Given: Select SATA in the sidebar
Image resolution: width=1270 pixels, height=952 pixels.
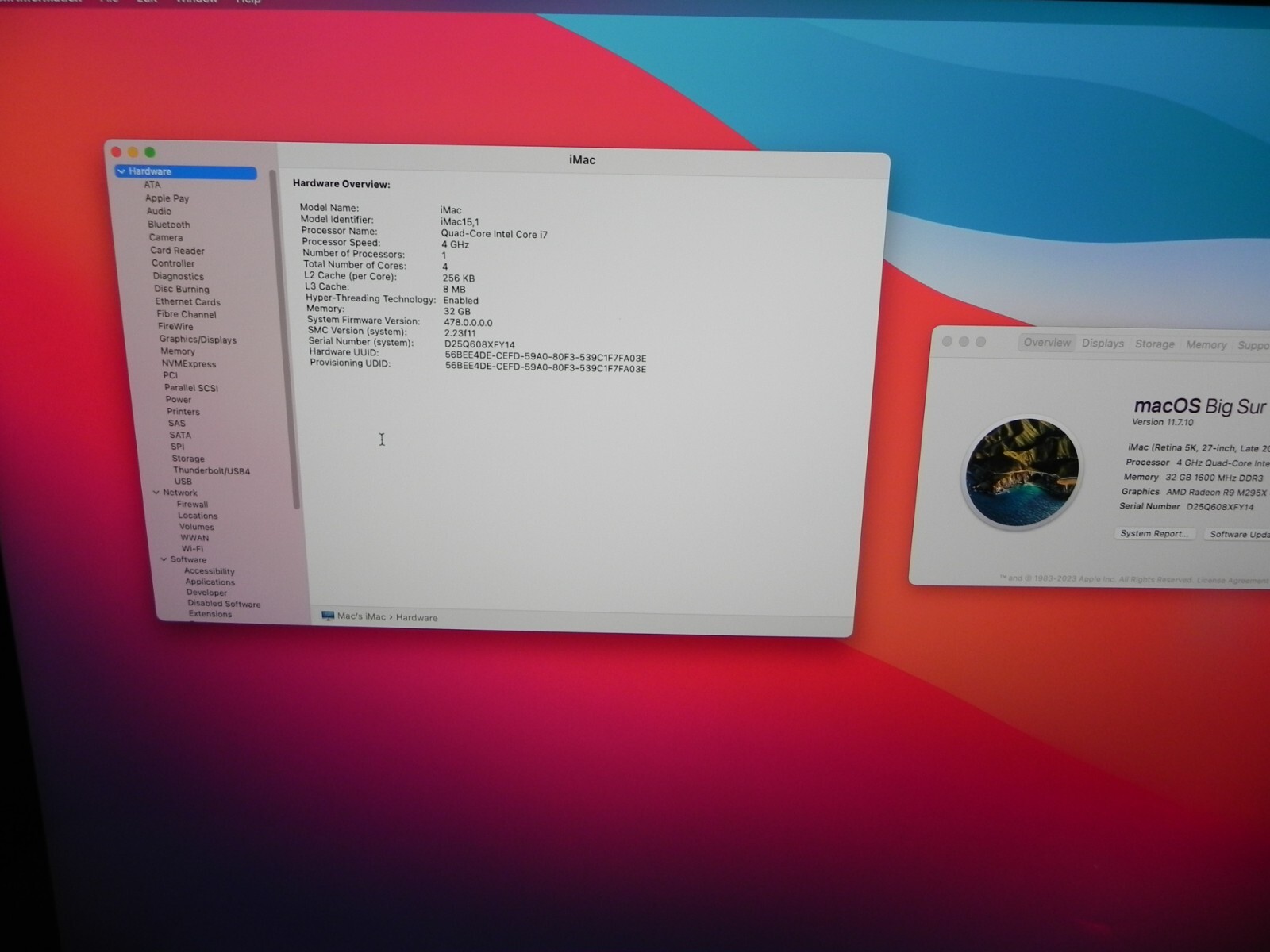Looking at the screenshot, I should (x=180, y=435).
